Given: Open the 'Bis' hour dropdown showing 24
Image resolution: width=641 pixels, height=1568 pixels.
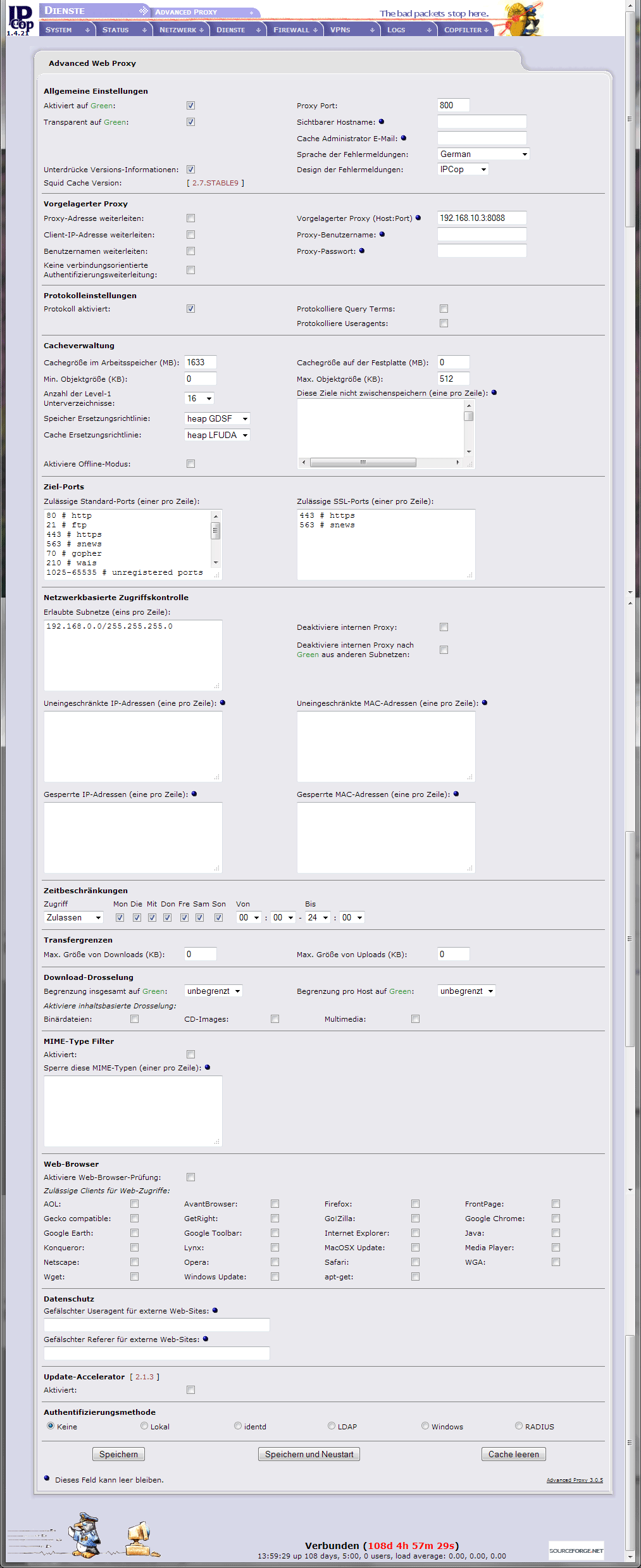Looking at the screenshot, I should (x=318, y=917).
